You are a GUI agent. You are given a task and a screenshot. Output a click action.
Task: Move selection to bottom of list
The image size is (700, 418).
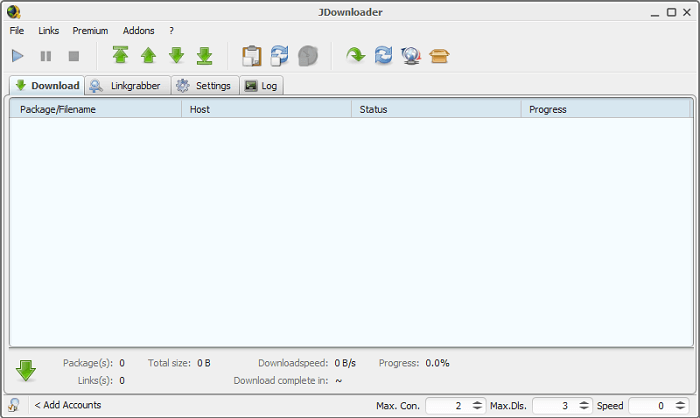point(204,56)
